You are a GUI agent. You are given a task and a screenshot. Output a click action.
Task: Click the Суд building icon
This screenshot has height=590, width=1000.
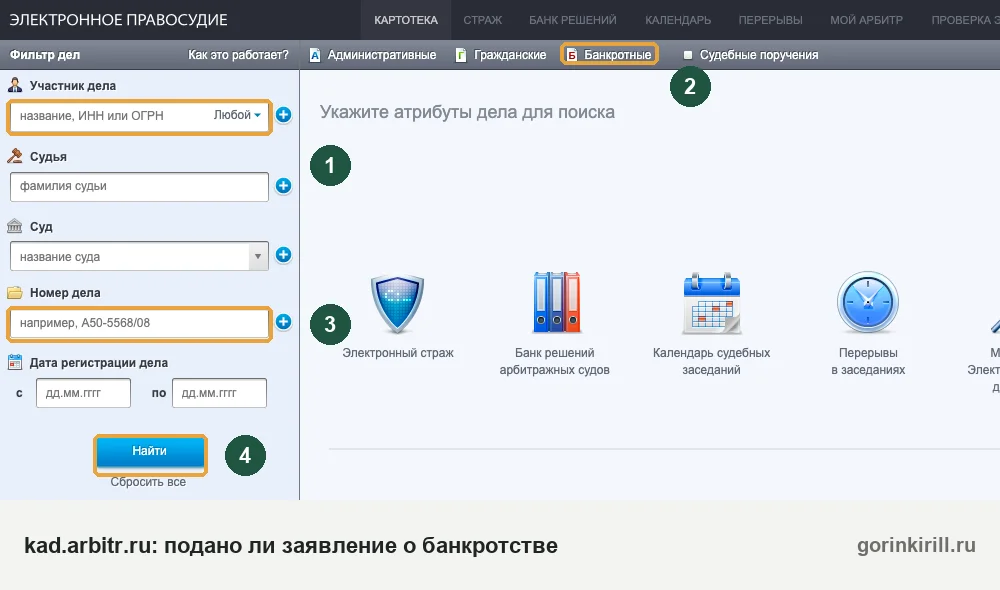point(15,226)
